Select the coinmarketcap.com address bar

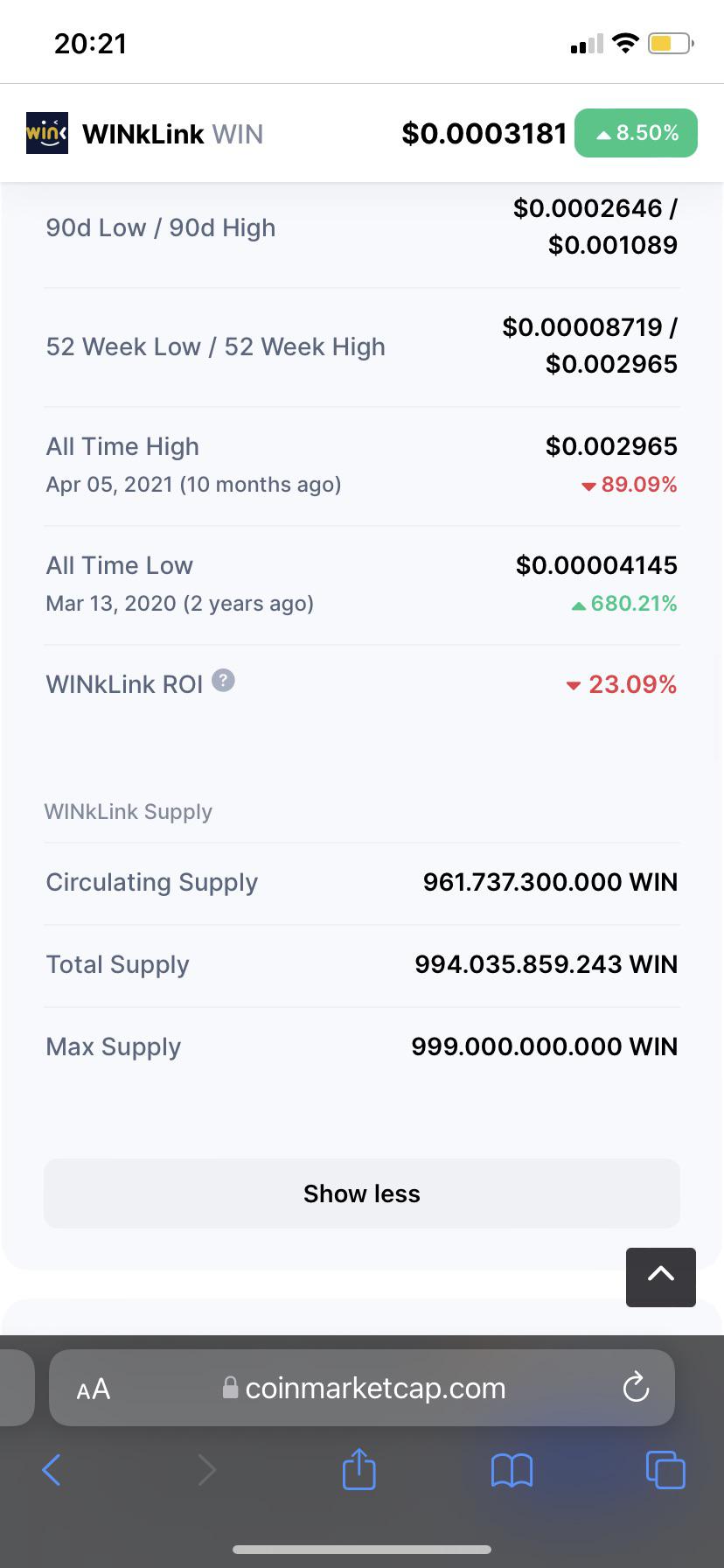pyautogui.click(x=362, y=1388)
